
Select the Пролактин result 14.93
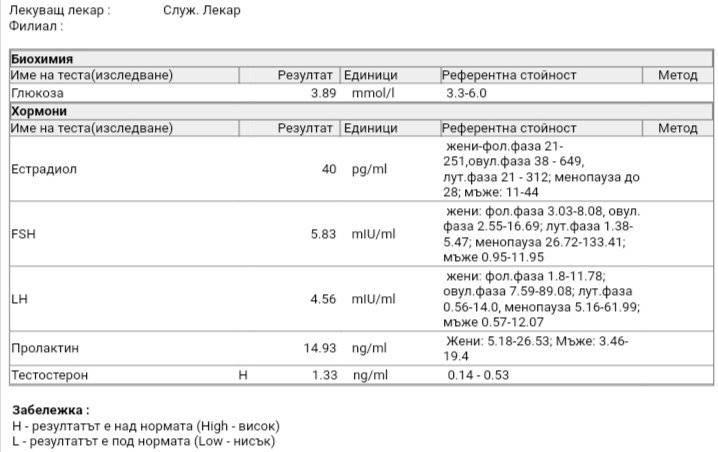point(318,348)
